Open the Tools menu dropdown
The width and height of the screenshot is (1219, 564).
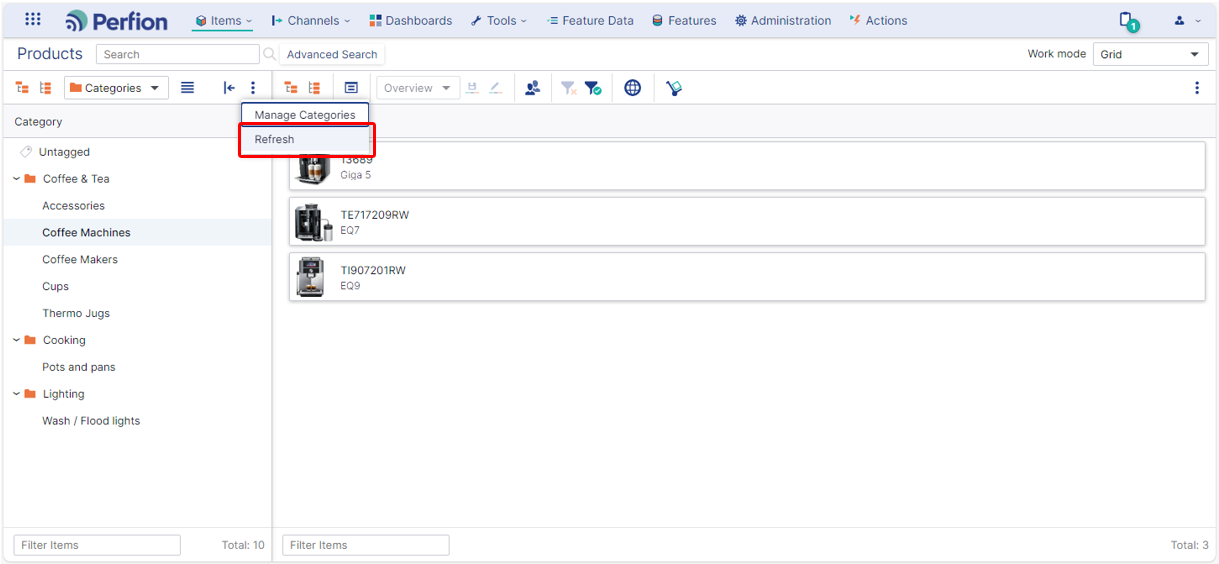(x=498, y=20)
